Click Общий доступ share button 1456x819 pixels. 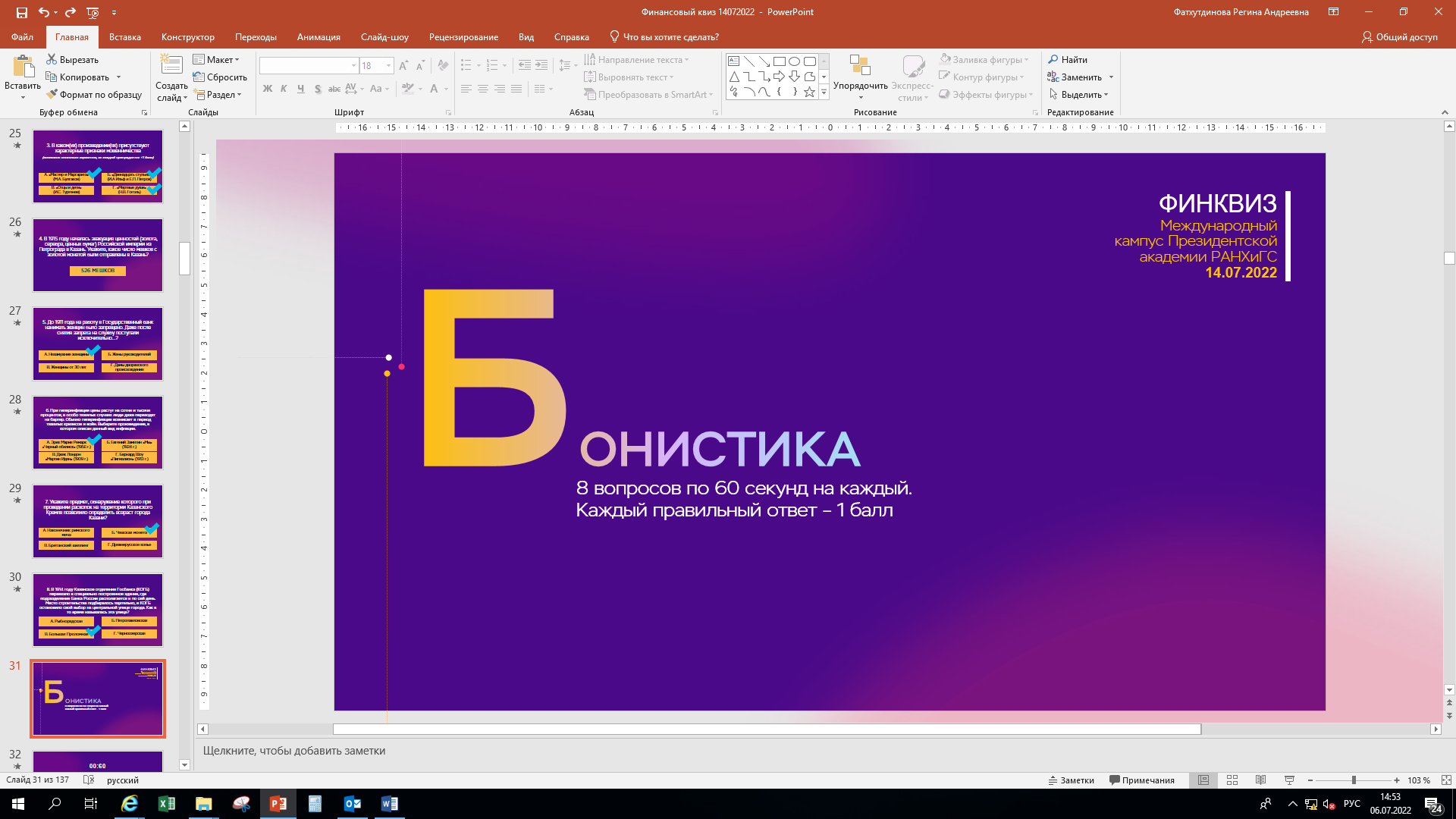(1400, 36)
